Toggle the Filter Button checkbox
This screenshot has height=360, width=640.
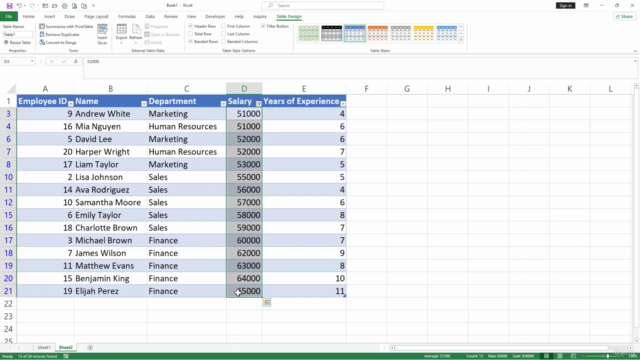click(263, 26)
